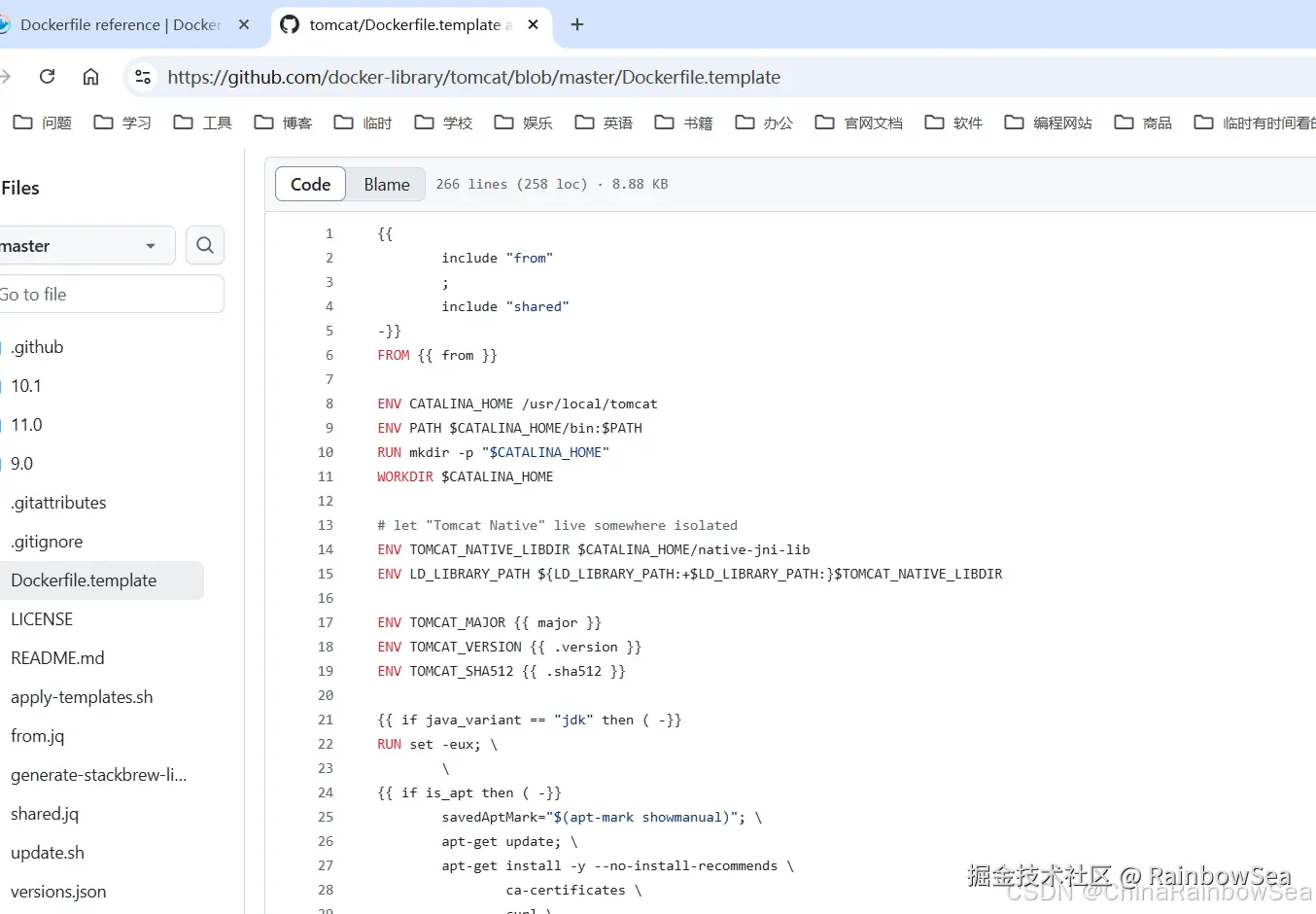The image size is (1316, 914).
Task: Open the shared.jq file
Action: [x=45, y=814]
